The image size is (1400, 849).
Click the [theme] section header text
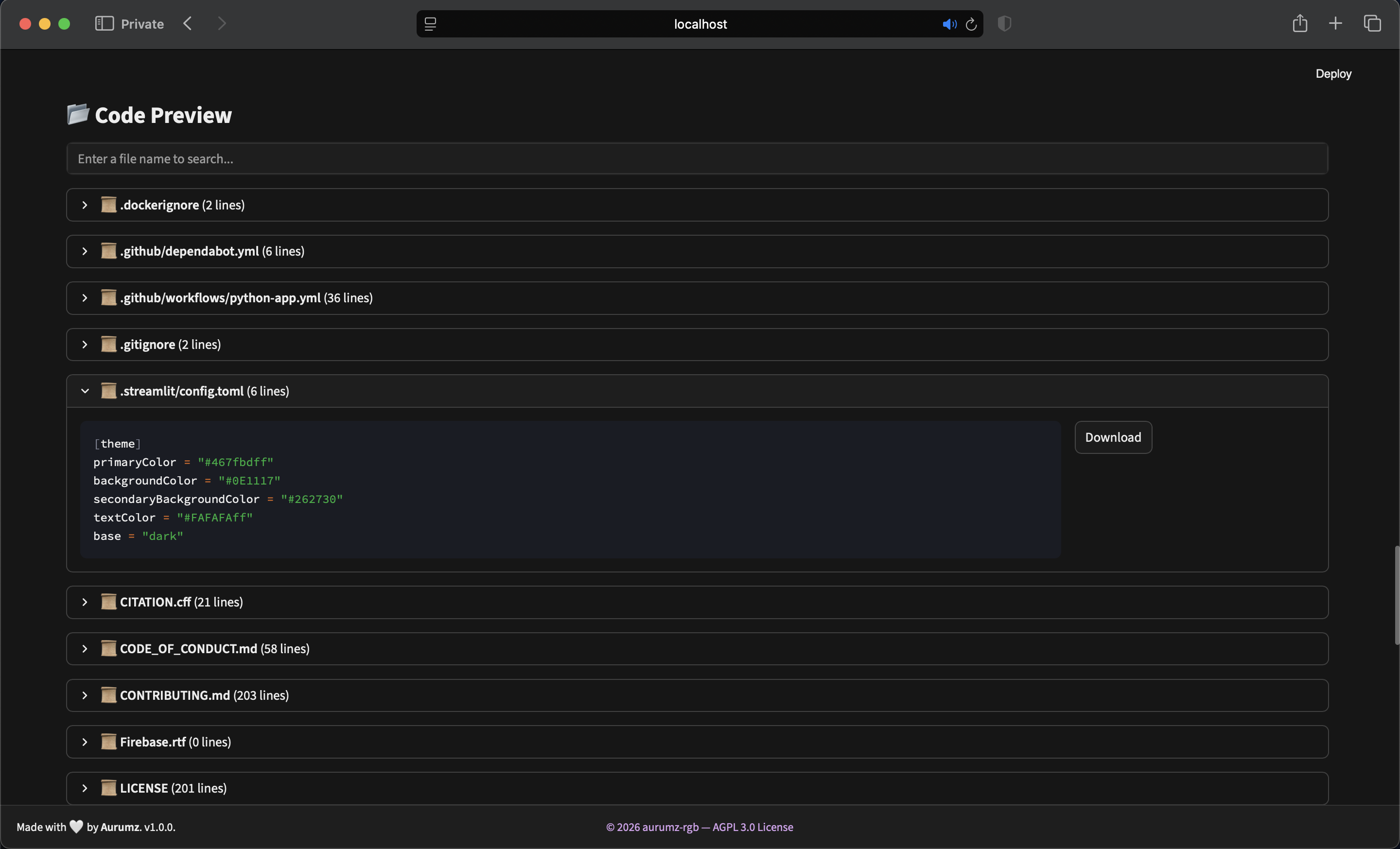[117, 444]
